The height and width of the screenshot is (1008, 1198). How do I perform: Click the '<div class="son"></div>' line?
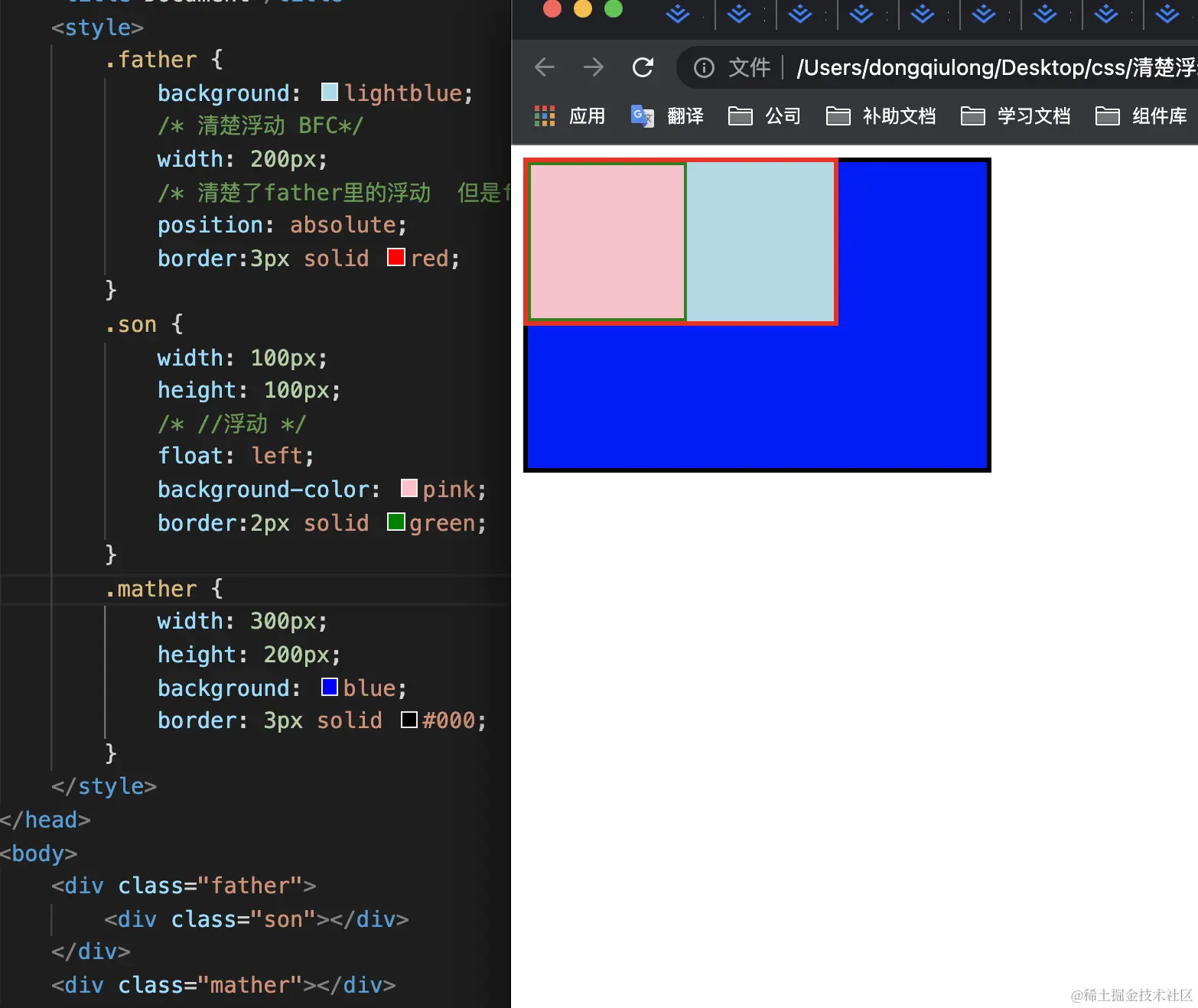pos(256,919)
